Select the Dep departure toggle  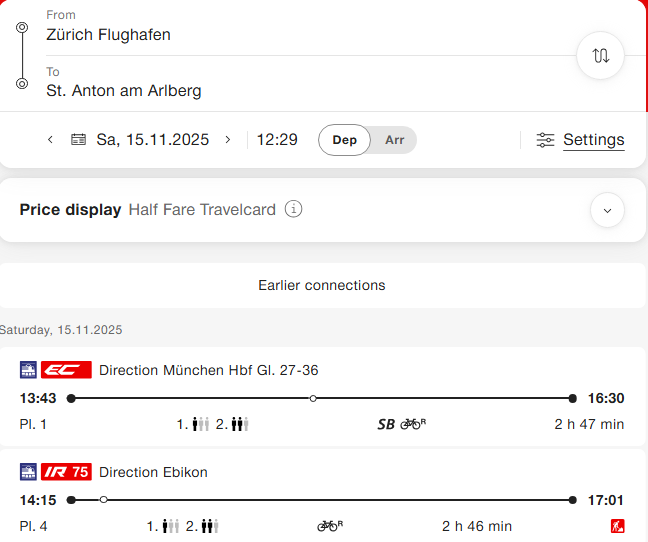[x=345, y=140]
